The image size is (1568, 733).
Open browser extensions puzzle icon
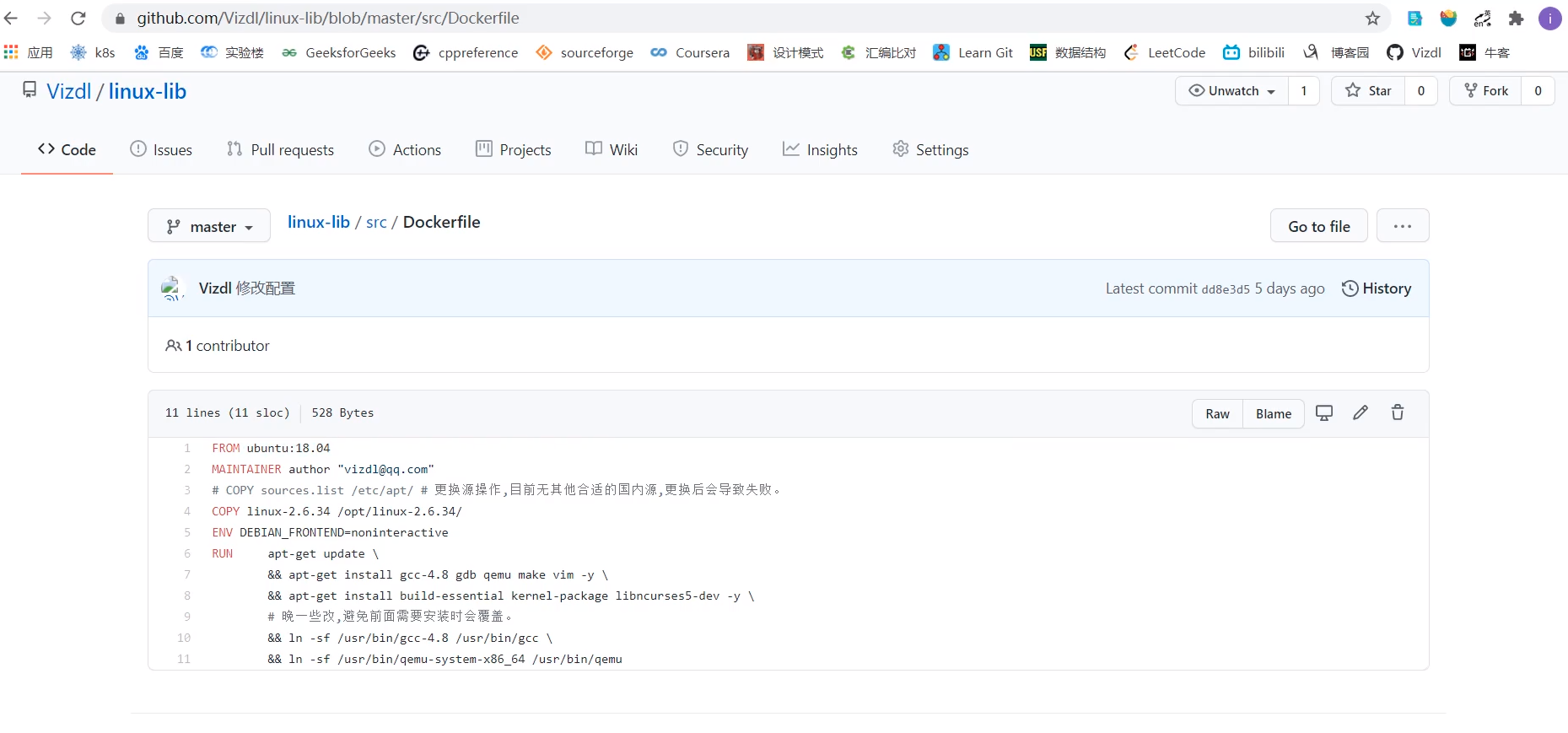pyautogui.click(x=1516, y=19)
